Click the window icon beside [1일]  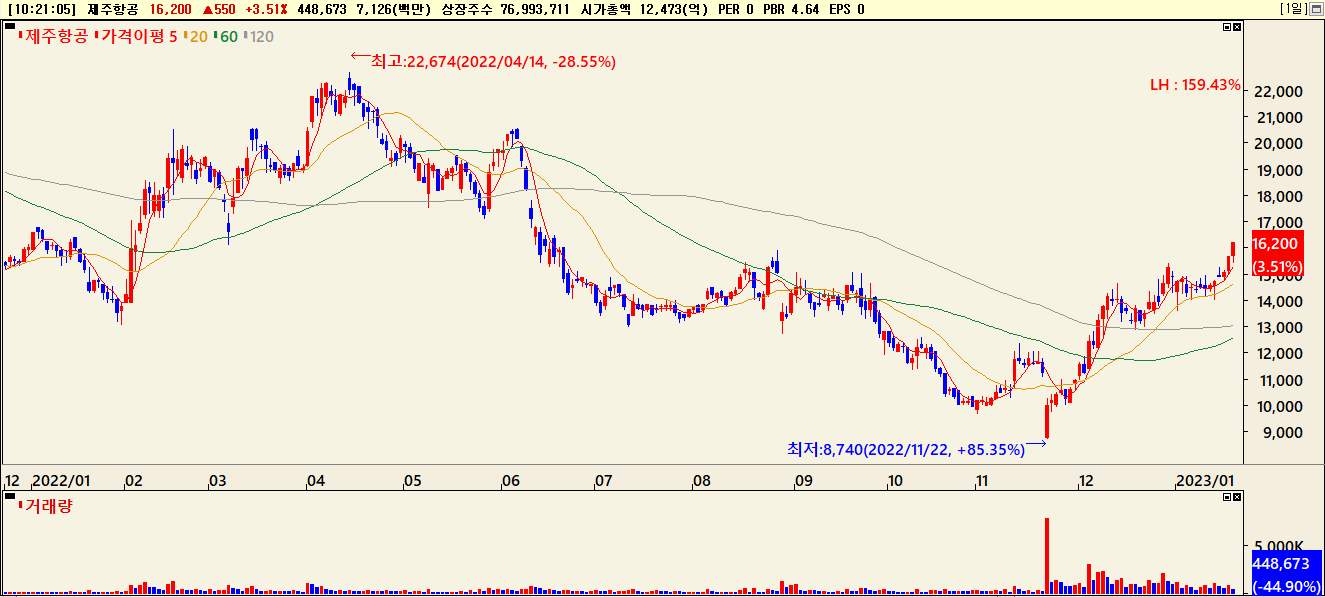1317,9
